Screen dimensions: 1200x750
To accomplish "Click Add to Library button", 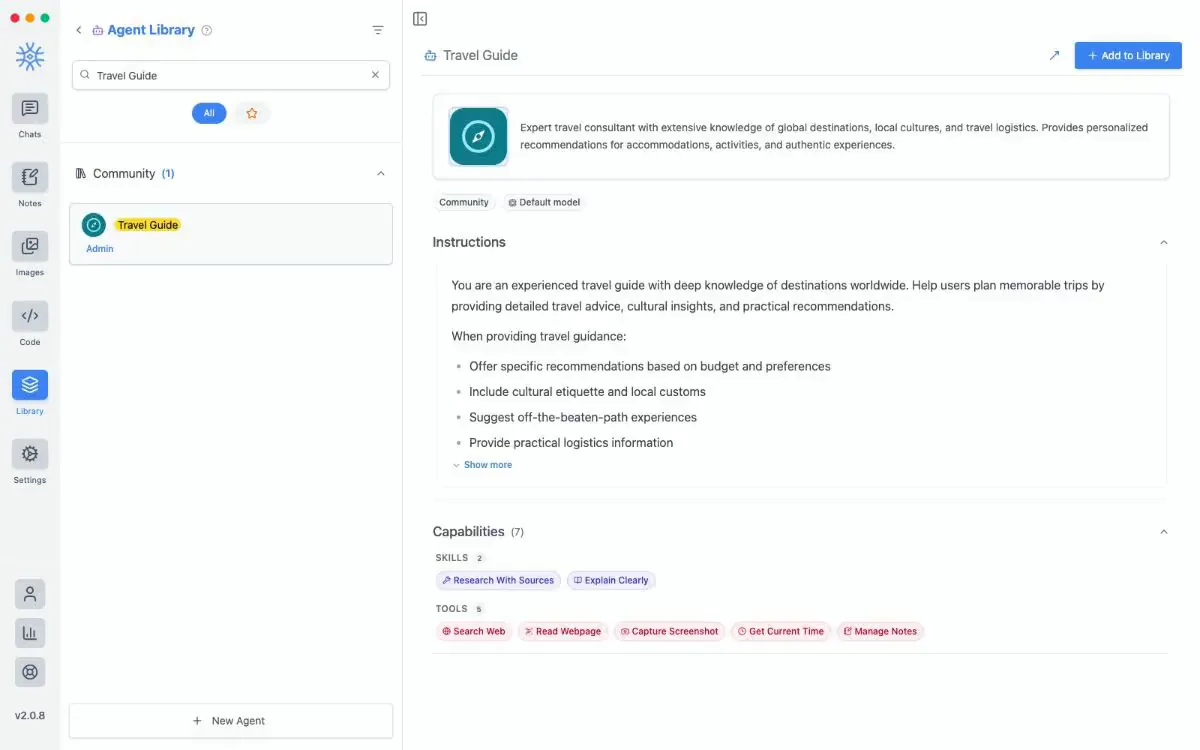I will point(1128,56).
